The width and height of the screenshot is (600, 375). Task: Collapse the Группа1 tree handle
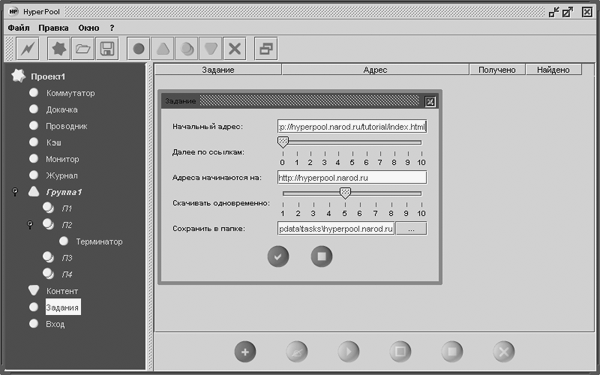click(x=15, y=192)
